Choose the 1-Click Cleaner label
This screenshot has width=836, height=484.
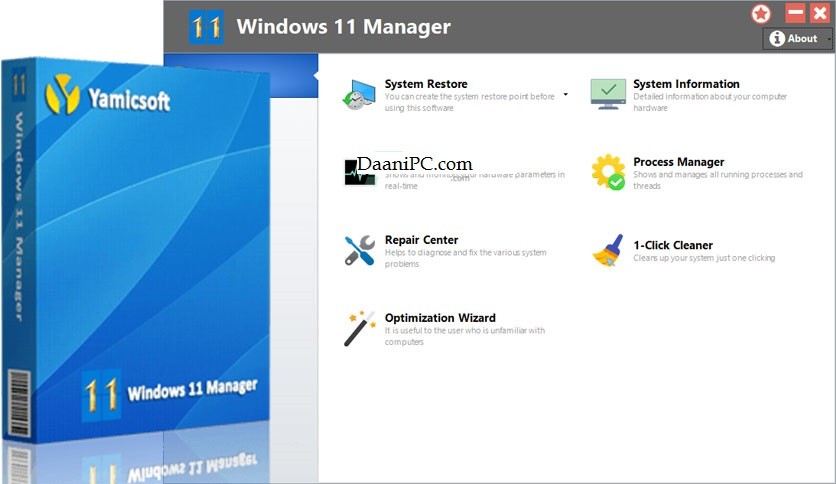pos(673,245)
